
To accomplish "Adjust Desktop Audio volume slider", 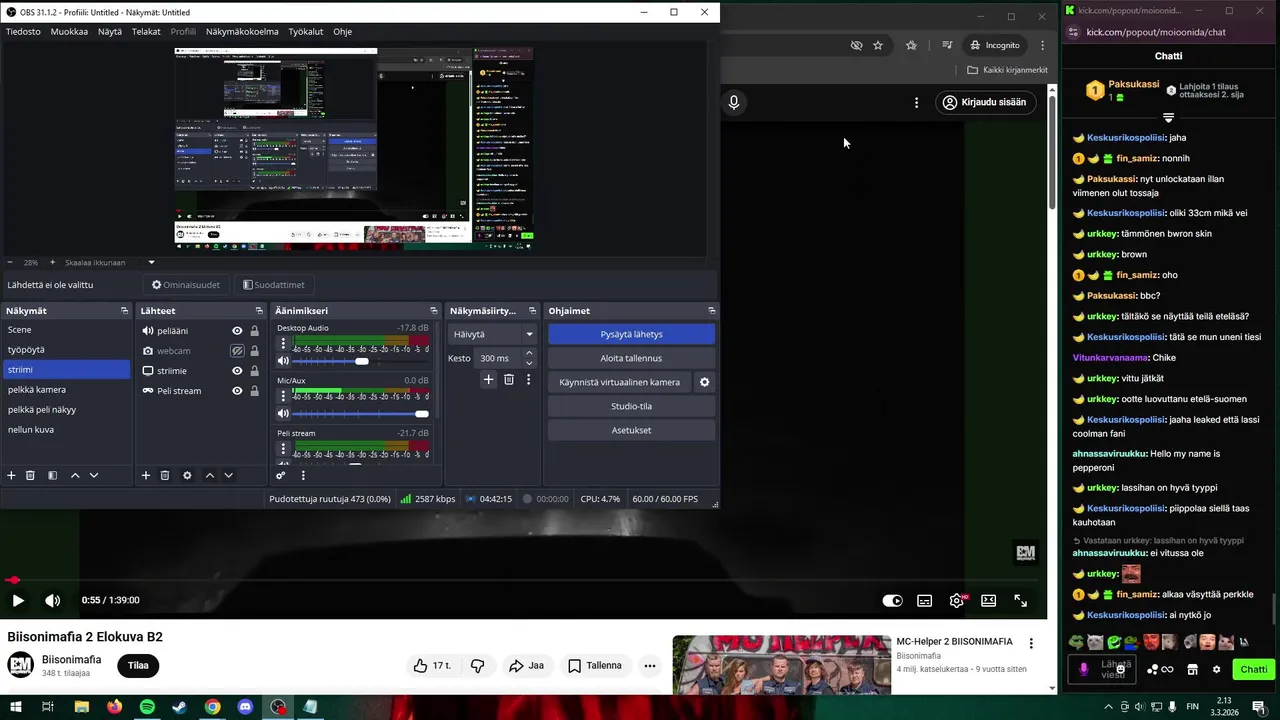I will click(360, 361).
